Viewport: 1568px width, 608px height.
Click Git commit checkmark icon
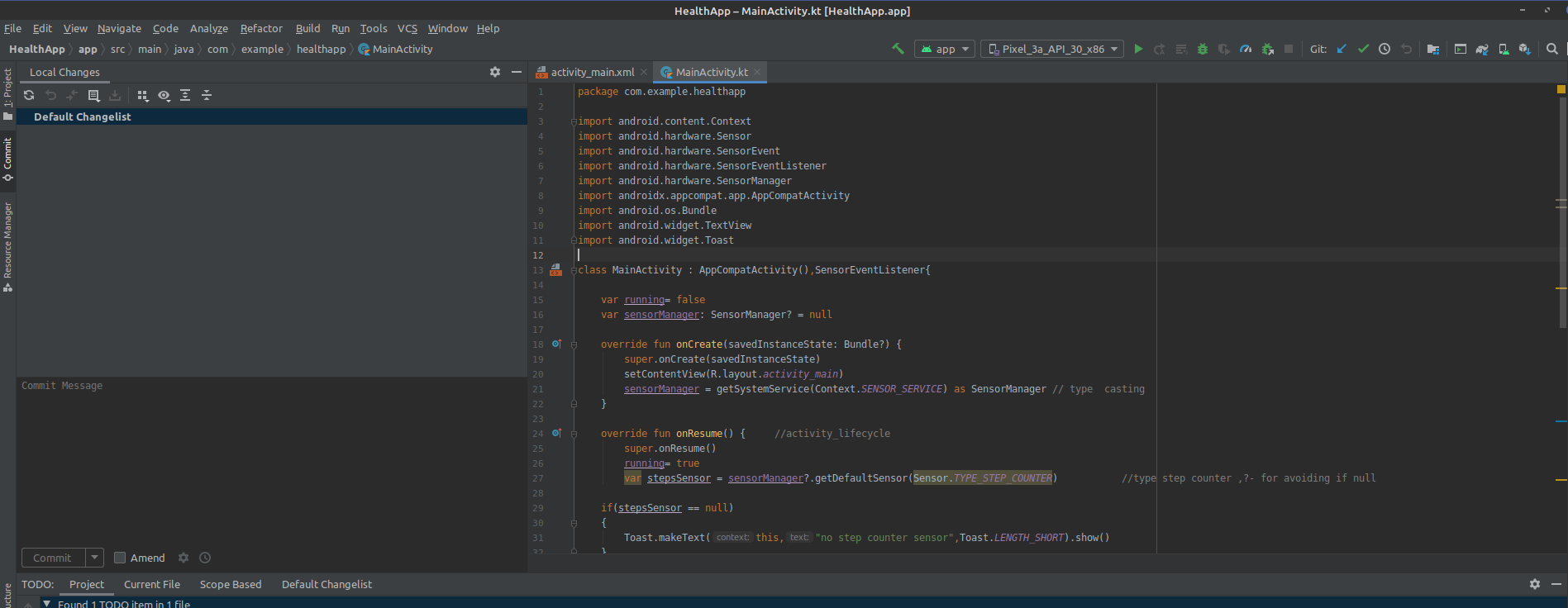[x=1363, y=50]
